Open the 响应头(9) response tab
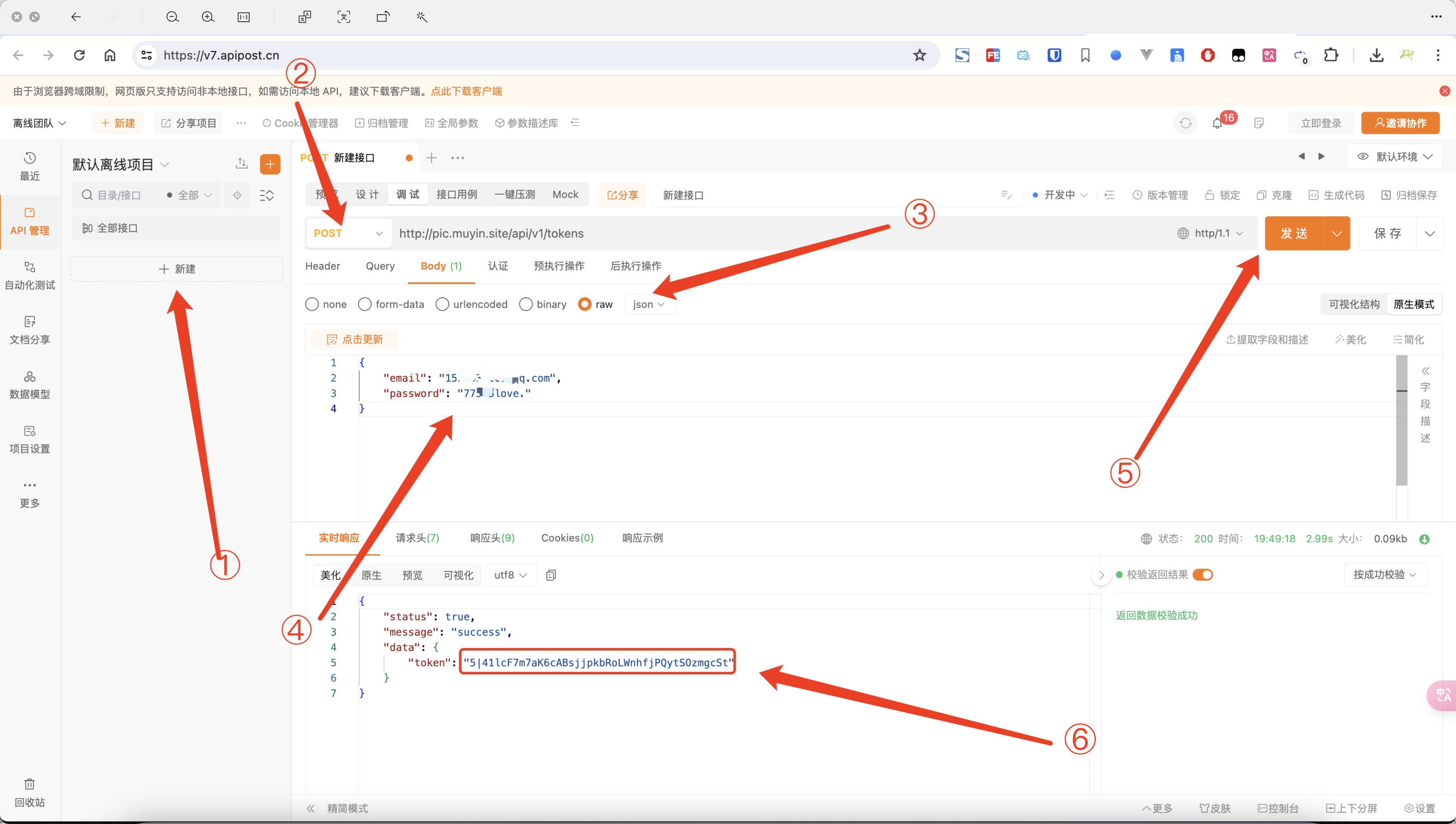 (x=492, y=538)
